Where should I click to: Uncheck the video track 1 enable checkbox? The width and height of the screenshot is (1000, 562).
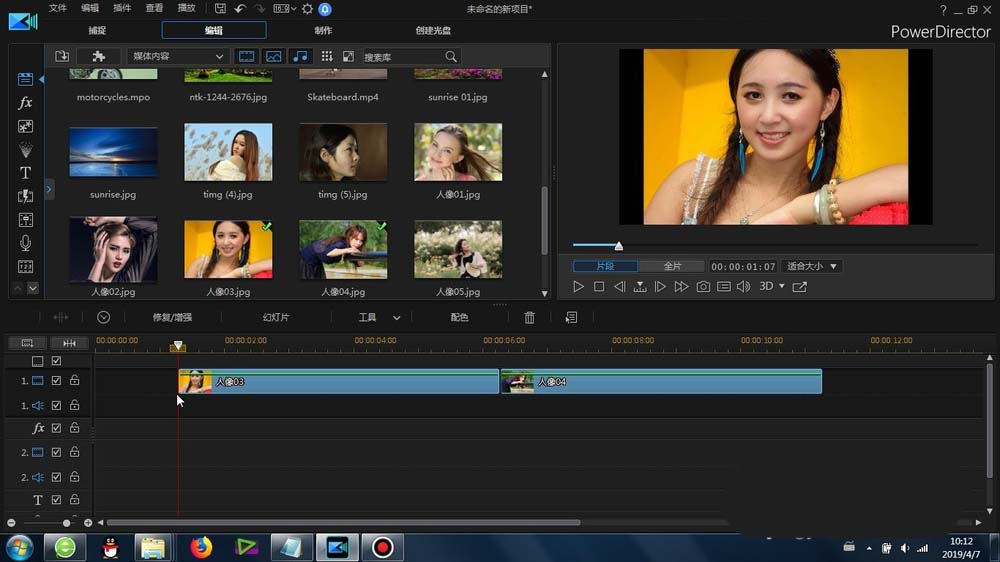57,381
